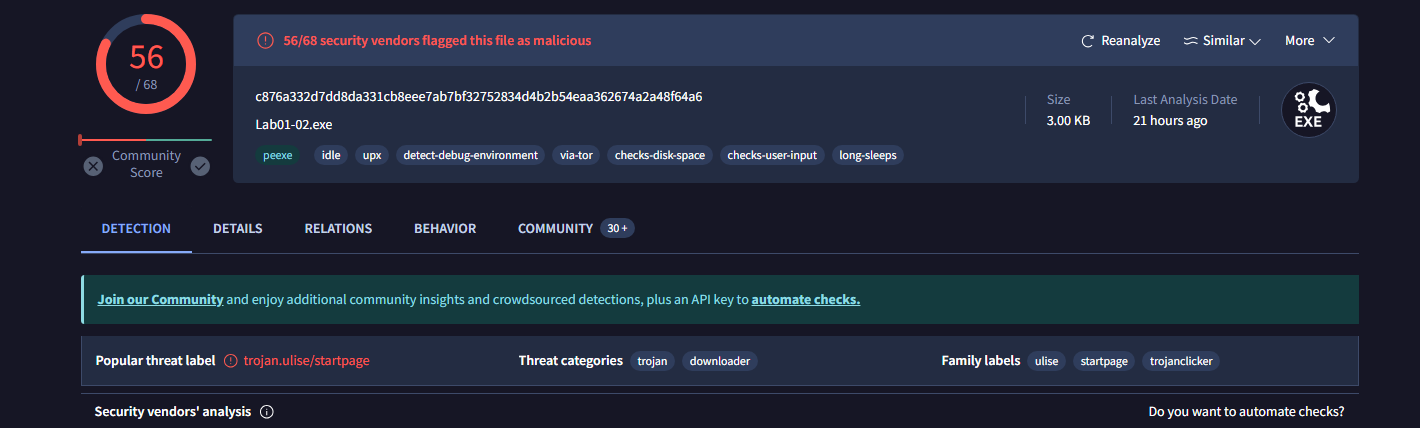Viewport: 1420px width, 428px height.
Task: Click the Join our Community link
Action: coord(160,300)
